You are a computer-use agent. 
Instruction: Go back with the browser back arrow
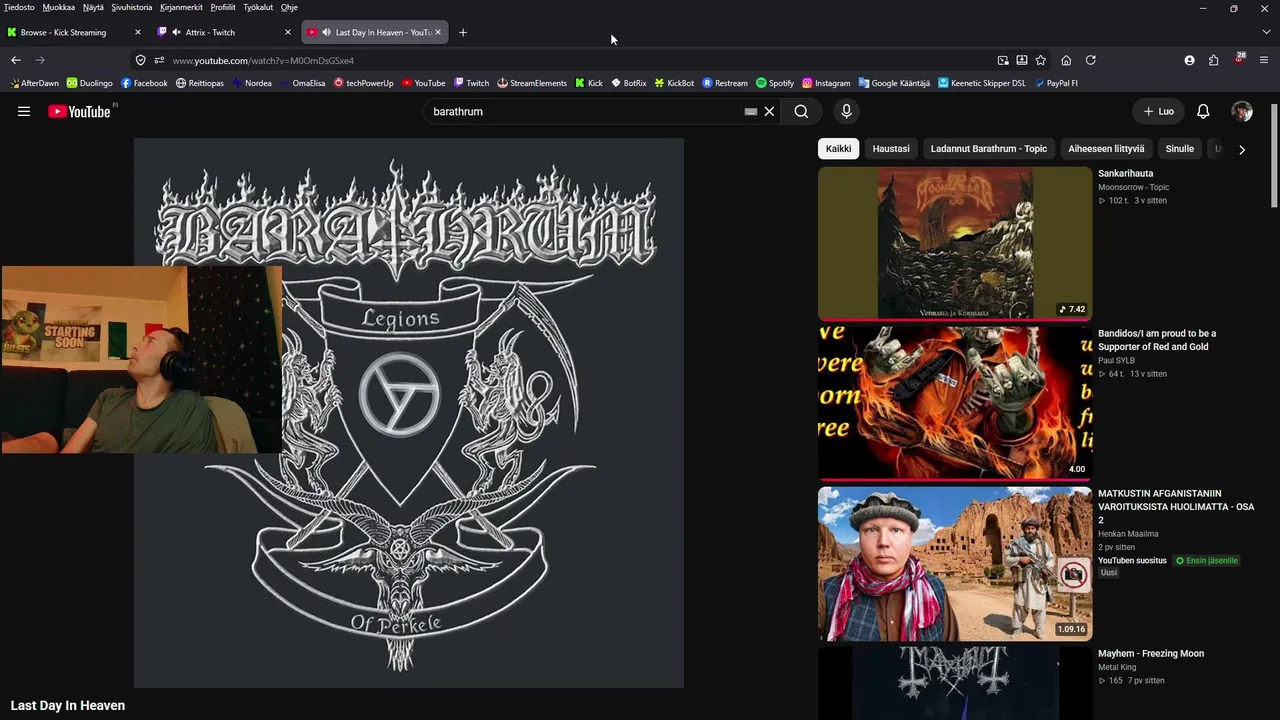coord(16,60)
